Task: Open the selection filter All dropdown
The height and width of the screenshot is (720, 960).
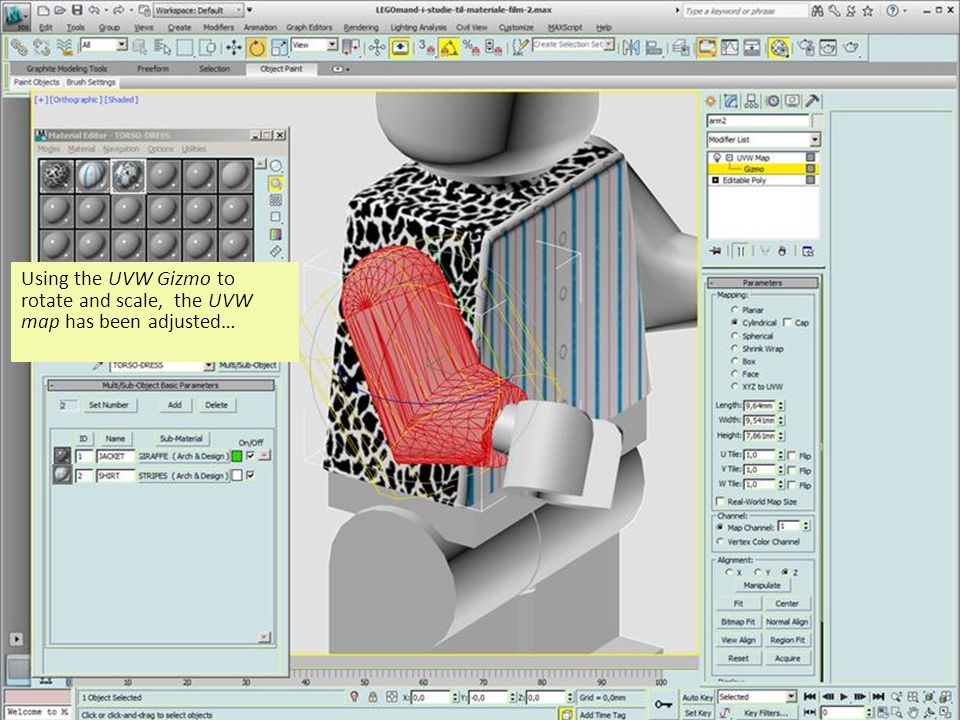Action: (x=121, y=45)
